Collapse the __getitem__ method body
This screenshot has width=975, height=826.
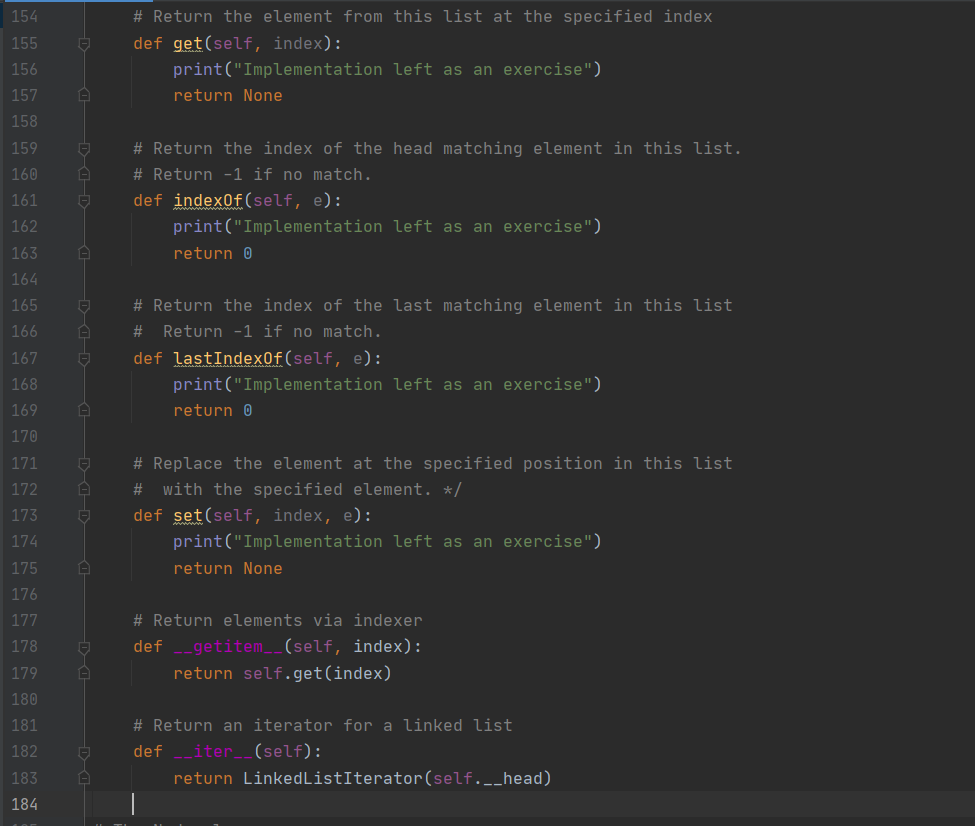click(84, 646)
